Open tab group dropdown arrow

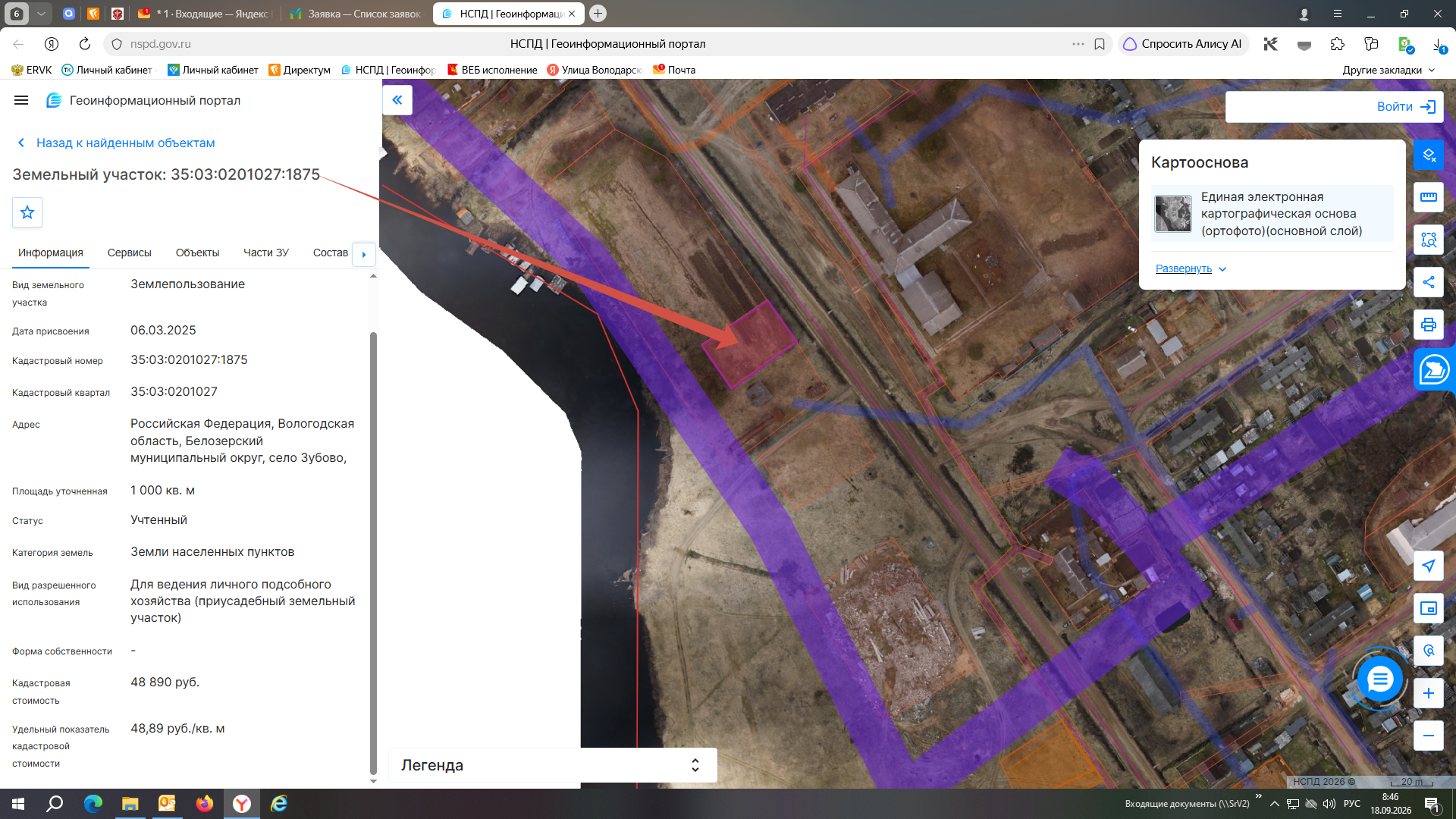pyautogui.click(x=41, y=14)
